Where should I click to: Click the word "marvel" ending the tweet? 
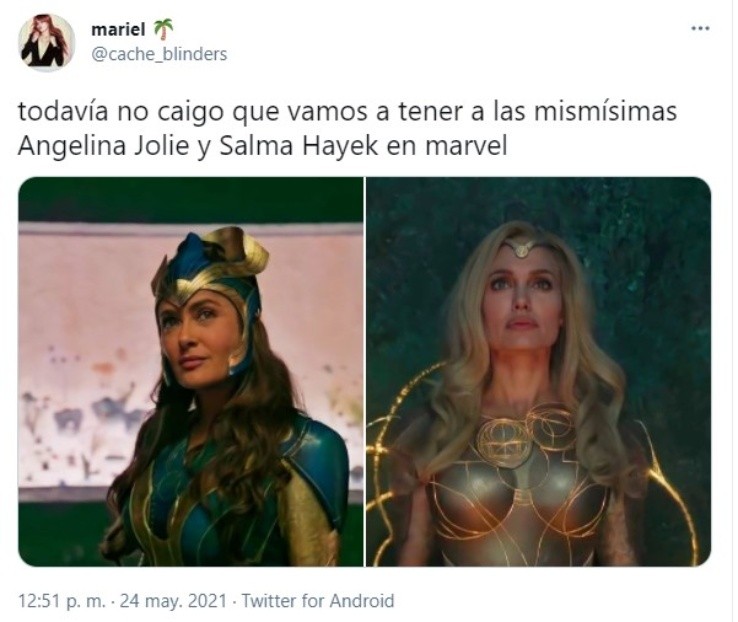tap(466, 146)
